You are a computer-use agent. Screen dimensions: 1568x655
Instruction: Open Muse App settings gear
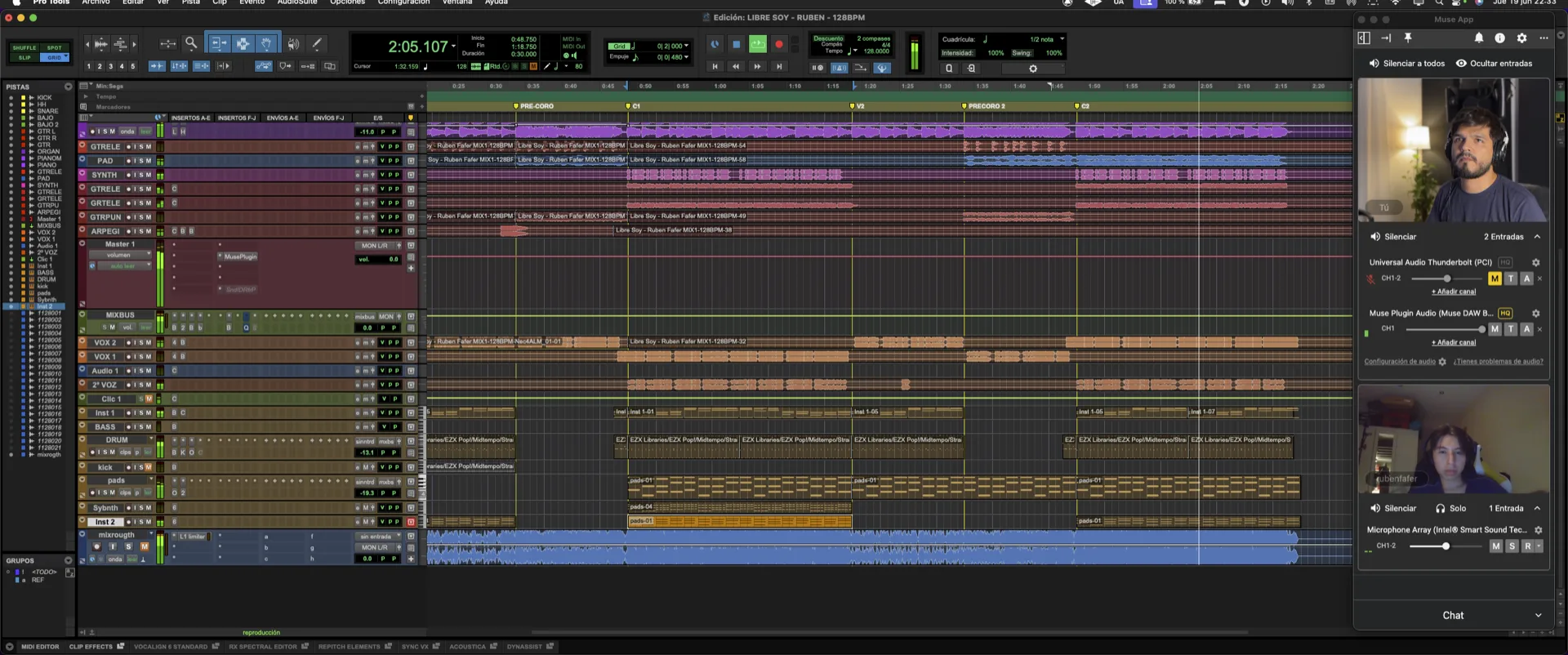[x=1521, y=38]
